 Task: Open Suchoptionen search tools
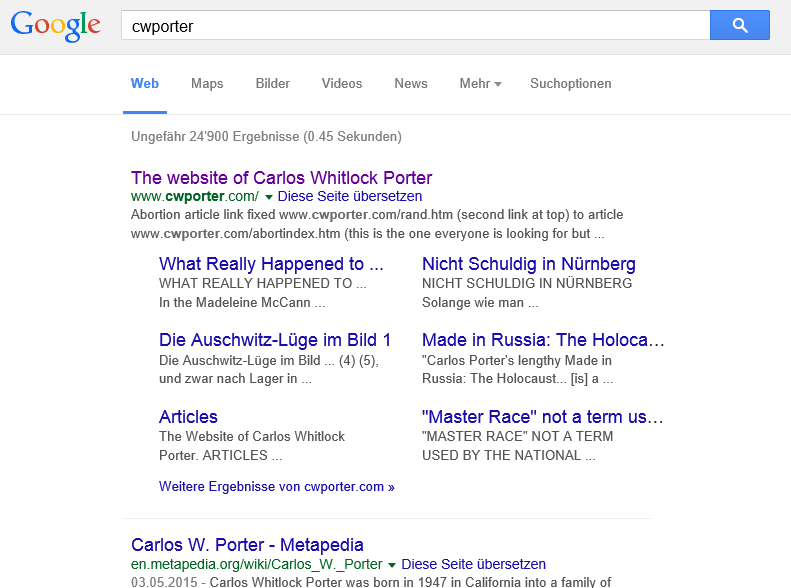(x=570, y=84)
